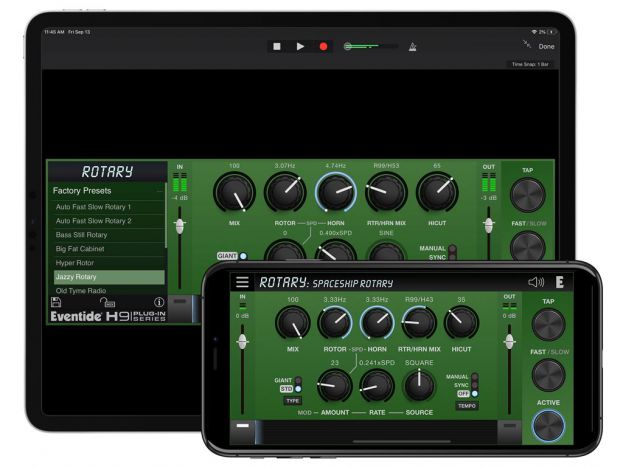Toggle the metronome icon on the iPad
Image resolution: width=623 pixels, height=467 pixels.
(x=412, y=47)
